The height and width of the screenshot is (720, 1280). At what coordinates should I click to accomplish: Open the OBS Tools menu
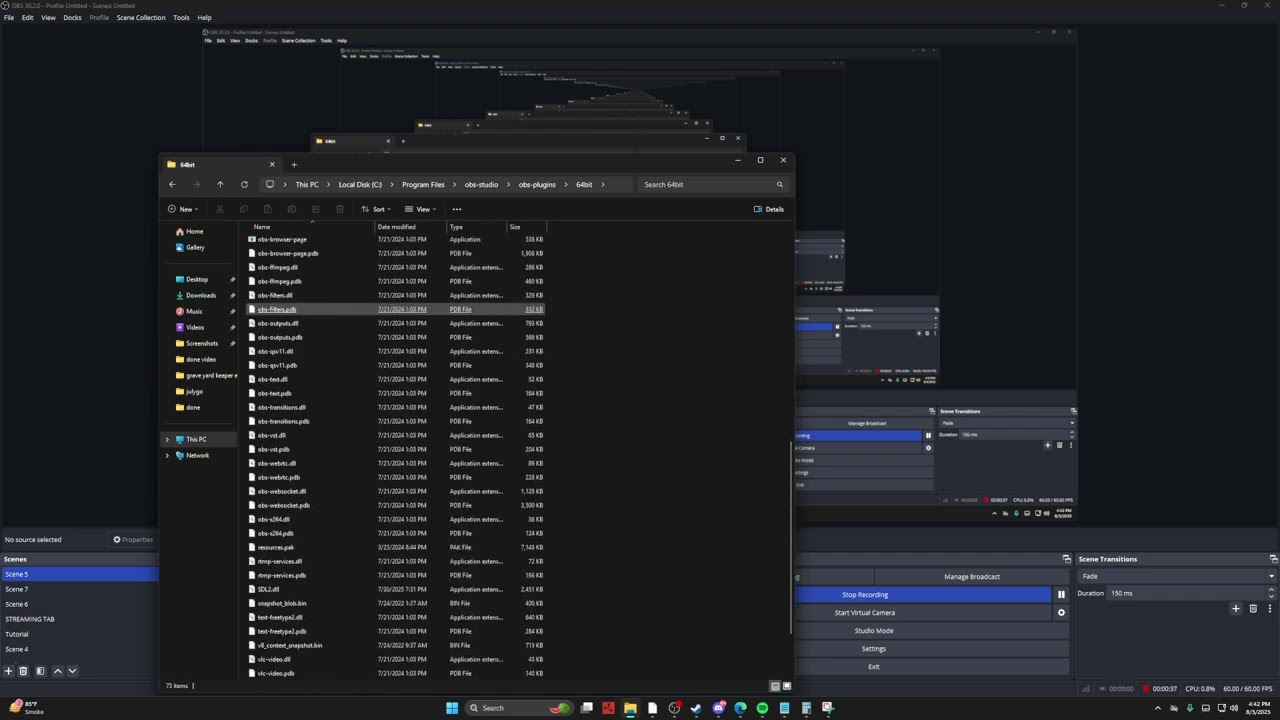tap(181, 18)
